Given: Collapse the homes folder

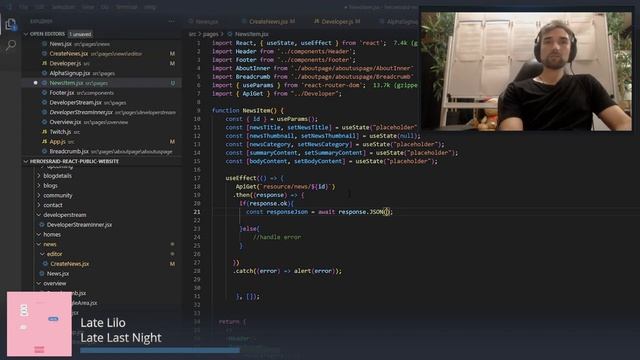Looking at the screenshot, I should (x=39, y=235).
